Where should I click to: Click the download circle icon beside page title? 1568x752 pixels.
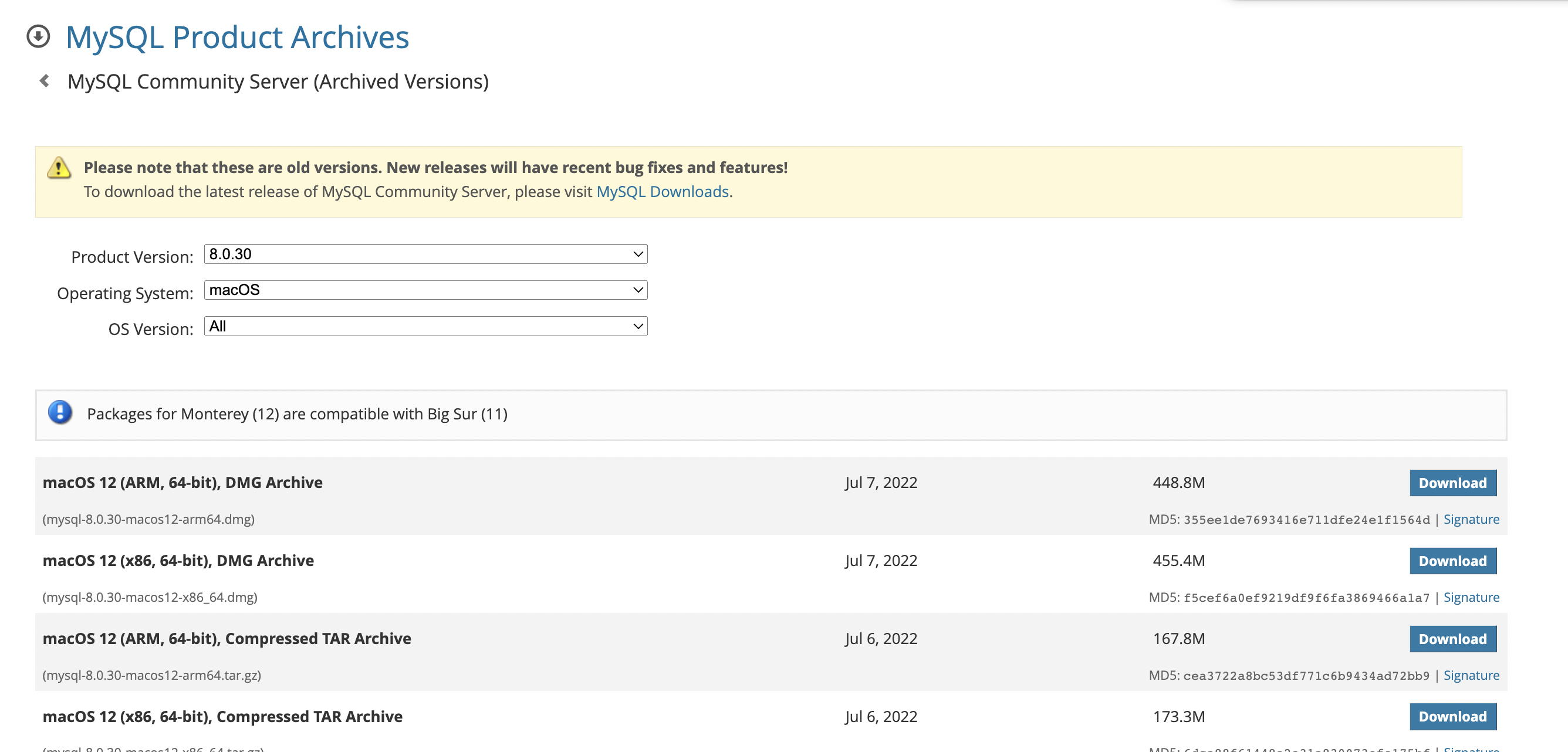pos(38,36)
